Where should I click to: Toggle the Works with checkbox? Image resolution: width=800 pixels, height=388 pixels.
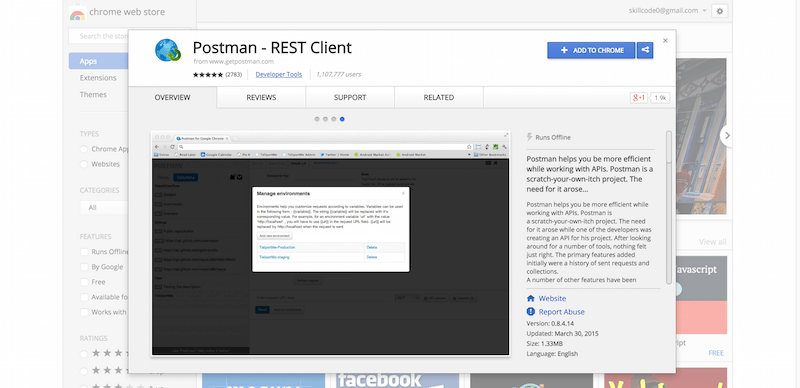tap(84, 312)
